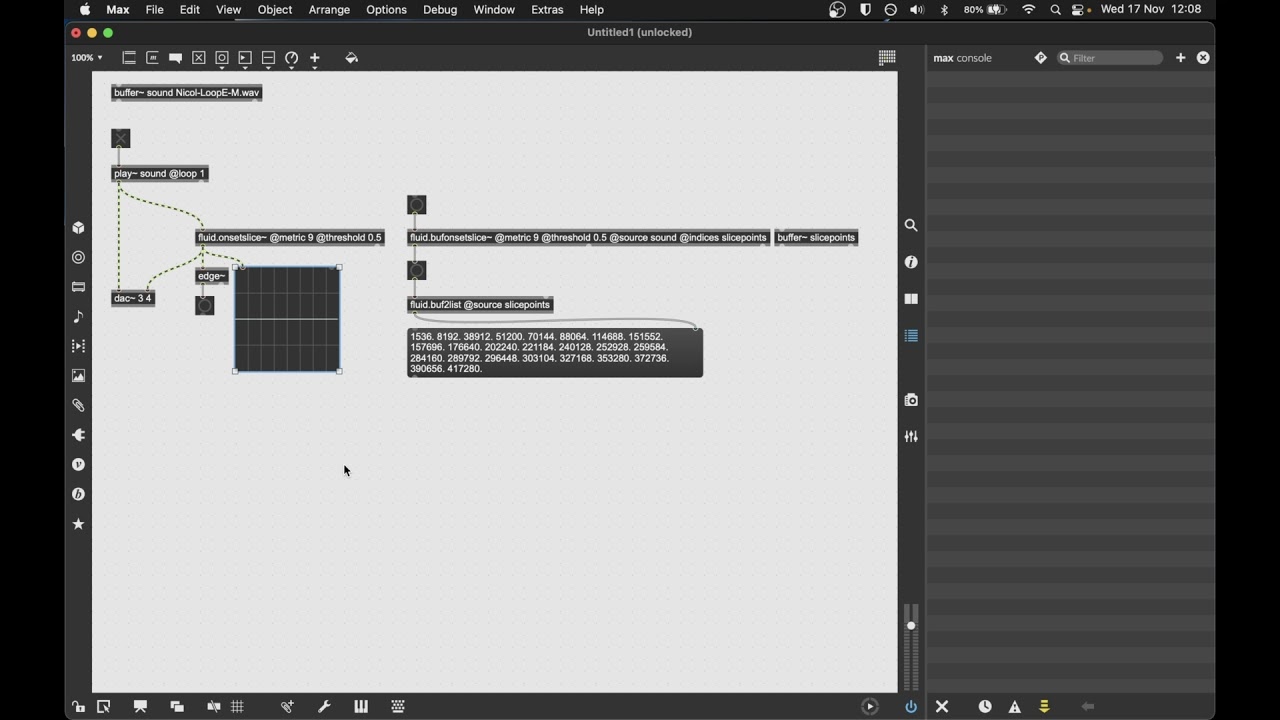This screenshot has width=1280, height=720.
Task: Open the Extras menu
Action: (x=547, y=10)
